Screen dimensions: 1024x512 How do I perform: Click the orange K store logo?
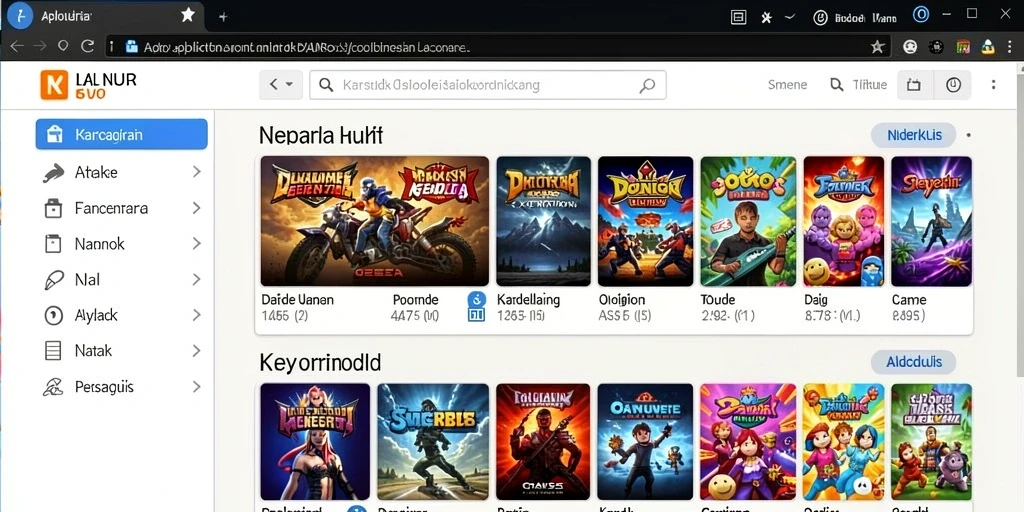54,85
